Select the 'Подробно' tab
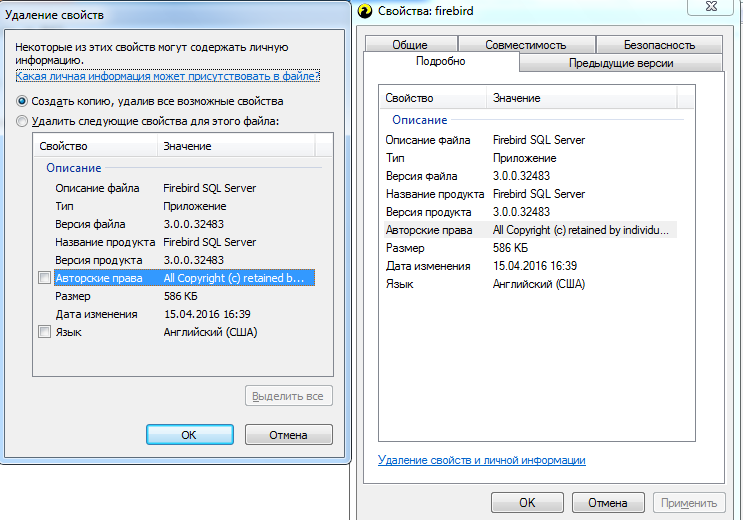 (x=441, y=61)
